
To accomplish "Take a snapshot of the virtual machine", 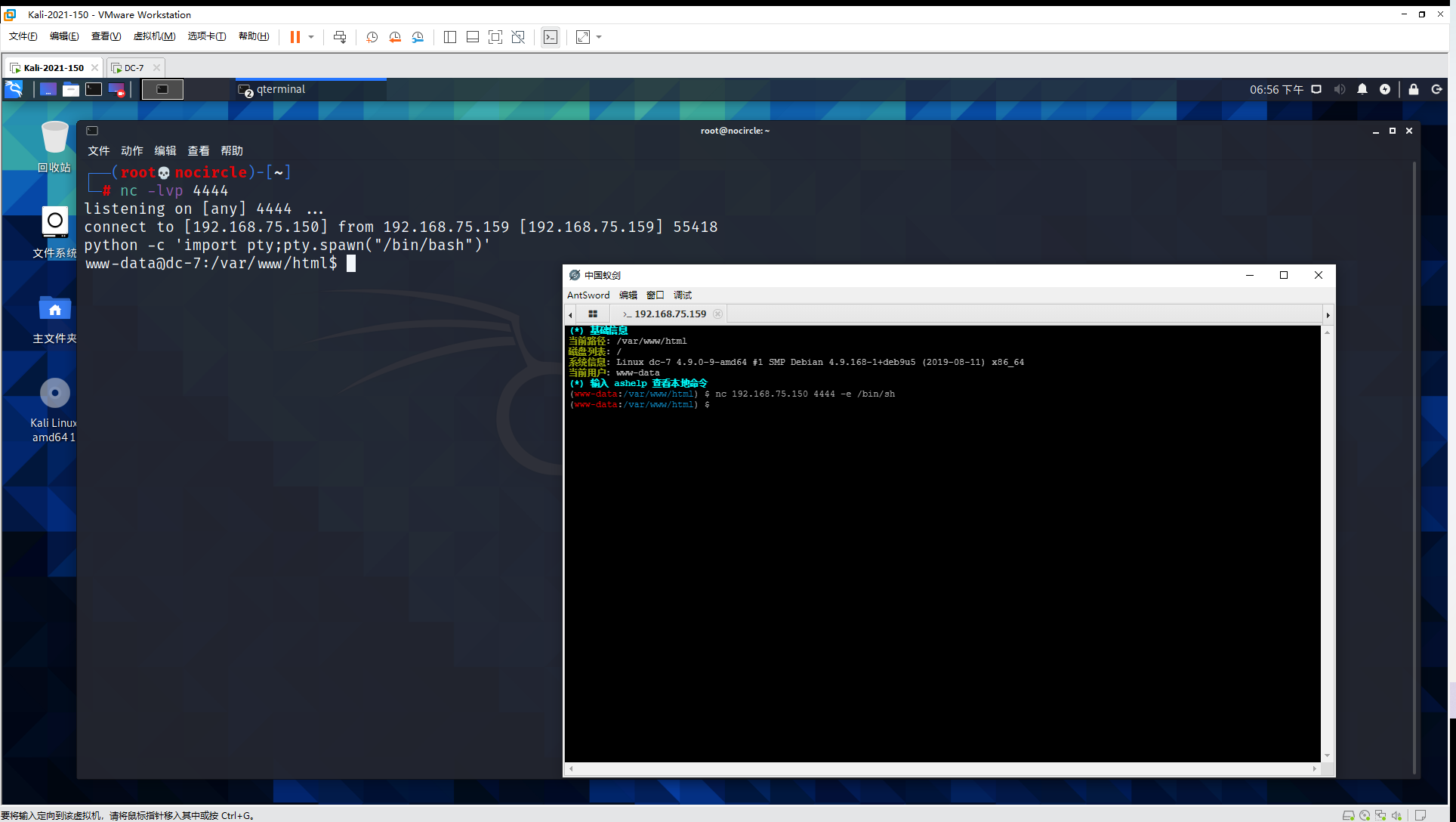I will coord(372,37).
